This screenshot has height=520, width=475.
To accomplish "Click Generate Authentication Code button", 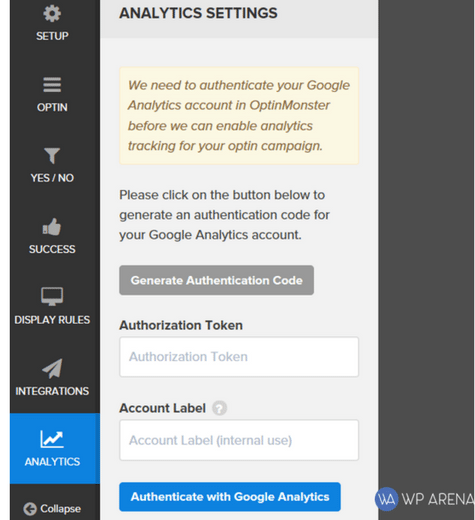I will point(216,280).
